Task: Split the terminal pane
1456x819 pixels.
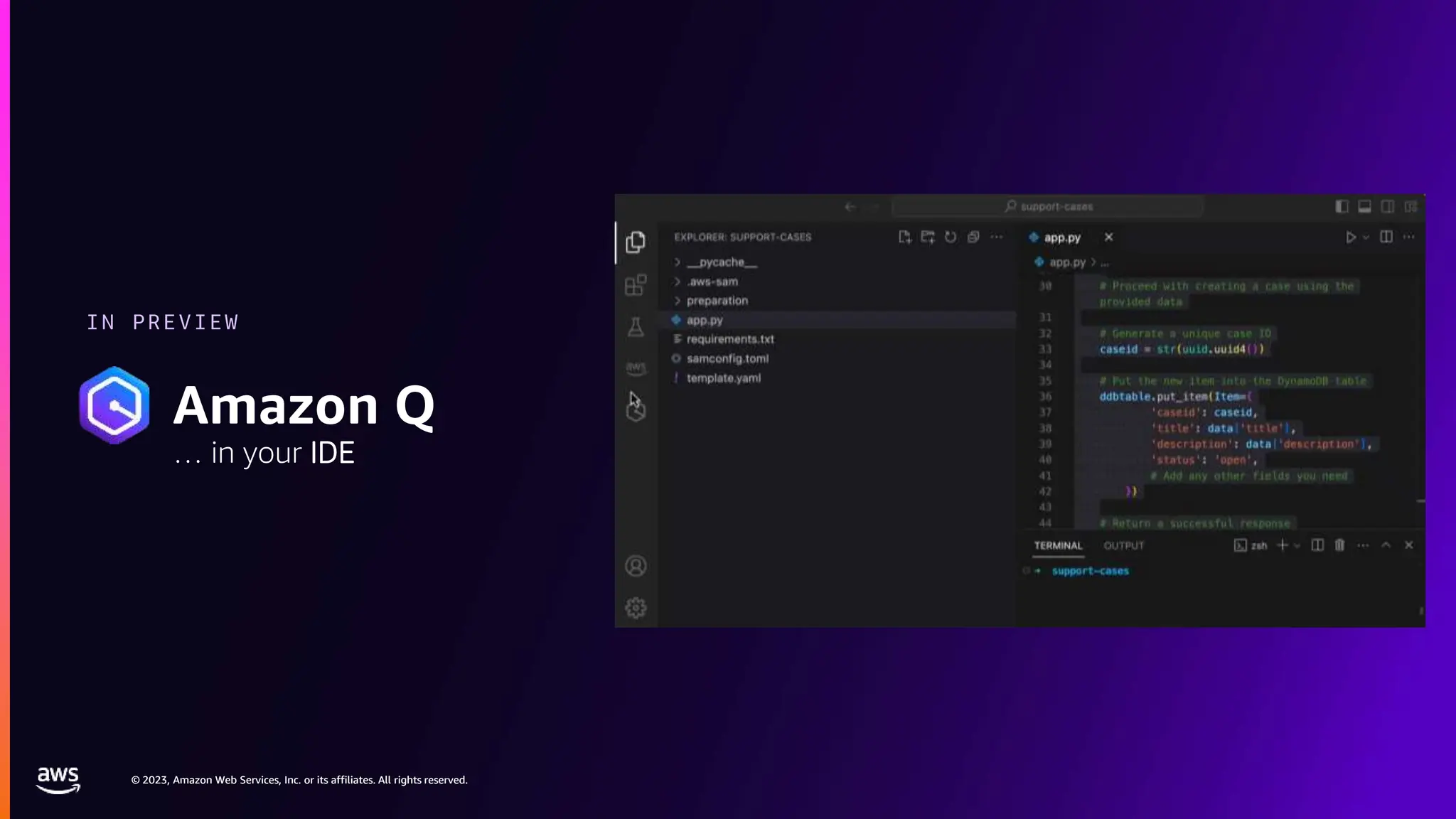Action: click(1317, 545)
